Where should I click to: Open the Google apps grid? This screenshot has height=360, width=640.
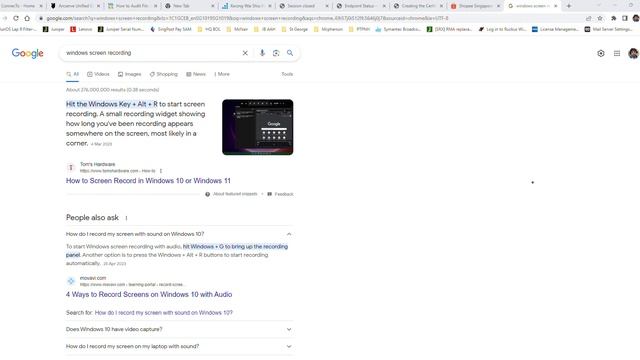tap(617, 53)
